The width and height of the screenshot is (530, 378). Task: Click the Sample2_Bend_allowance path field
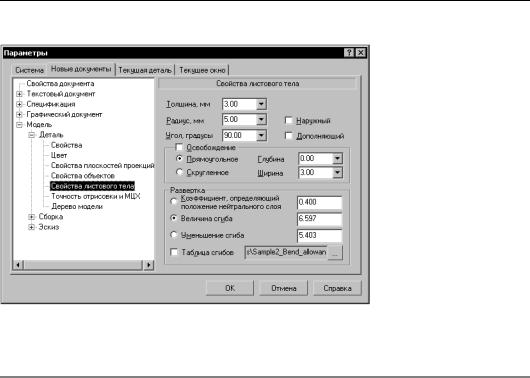click(286, 252)
